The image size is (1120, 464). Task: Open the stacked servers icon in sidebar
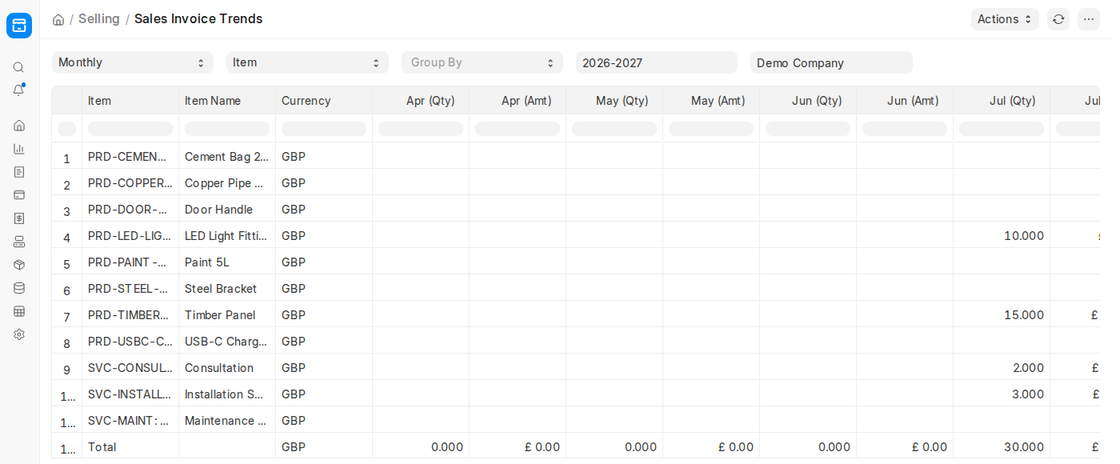click(x=19, y=241)
